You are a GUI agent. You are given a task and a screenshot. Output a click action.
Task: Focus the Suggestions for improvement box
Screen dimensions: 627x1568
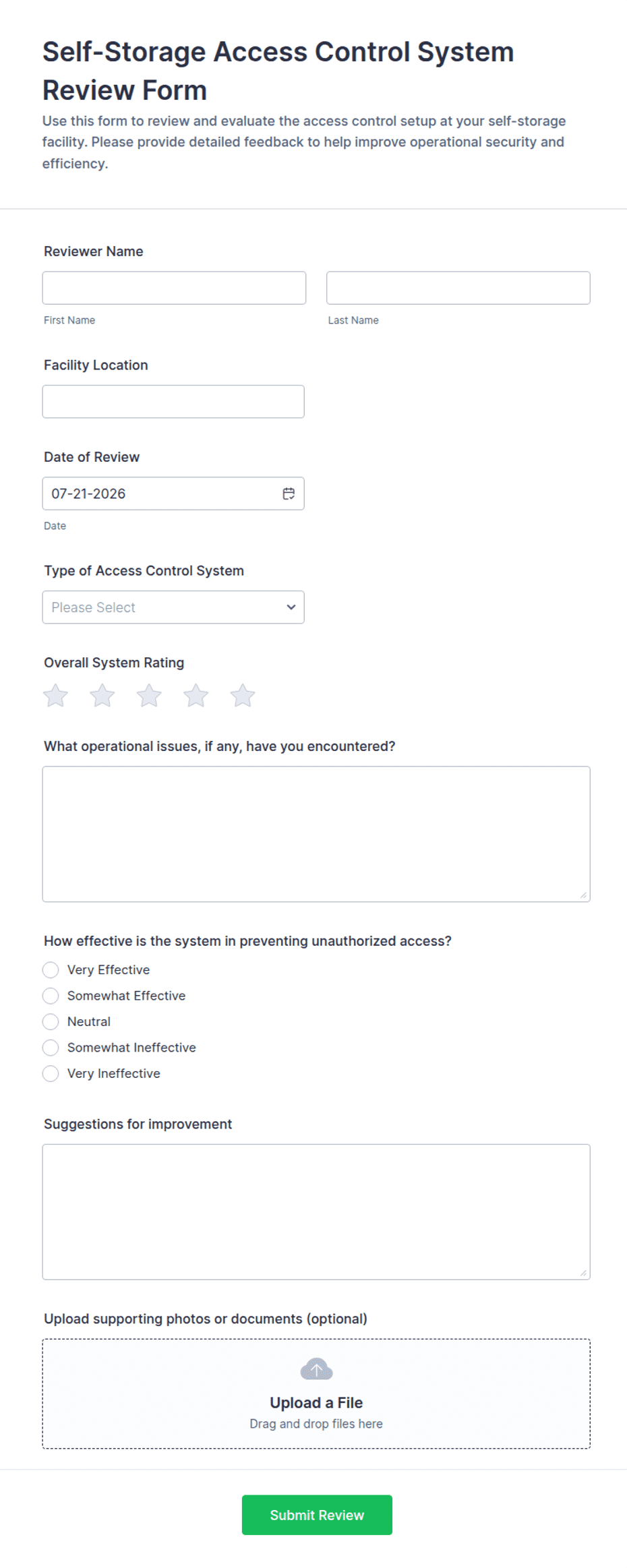(x=316, y=1211)
